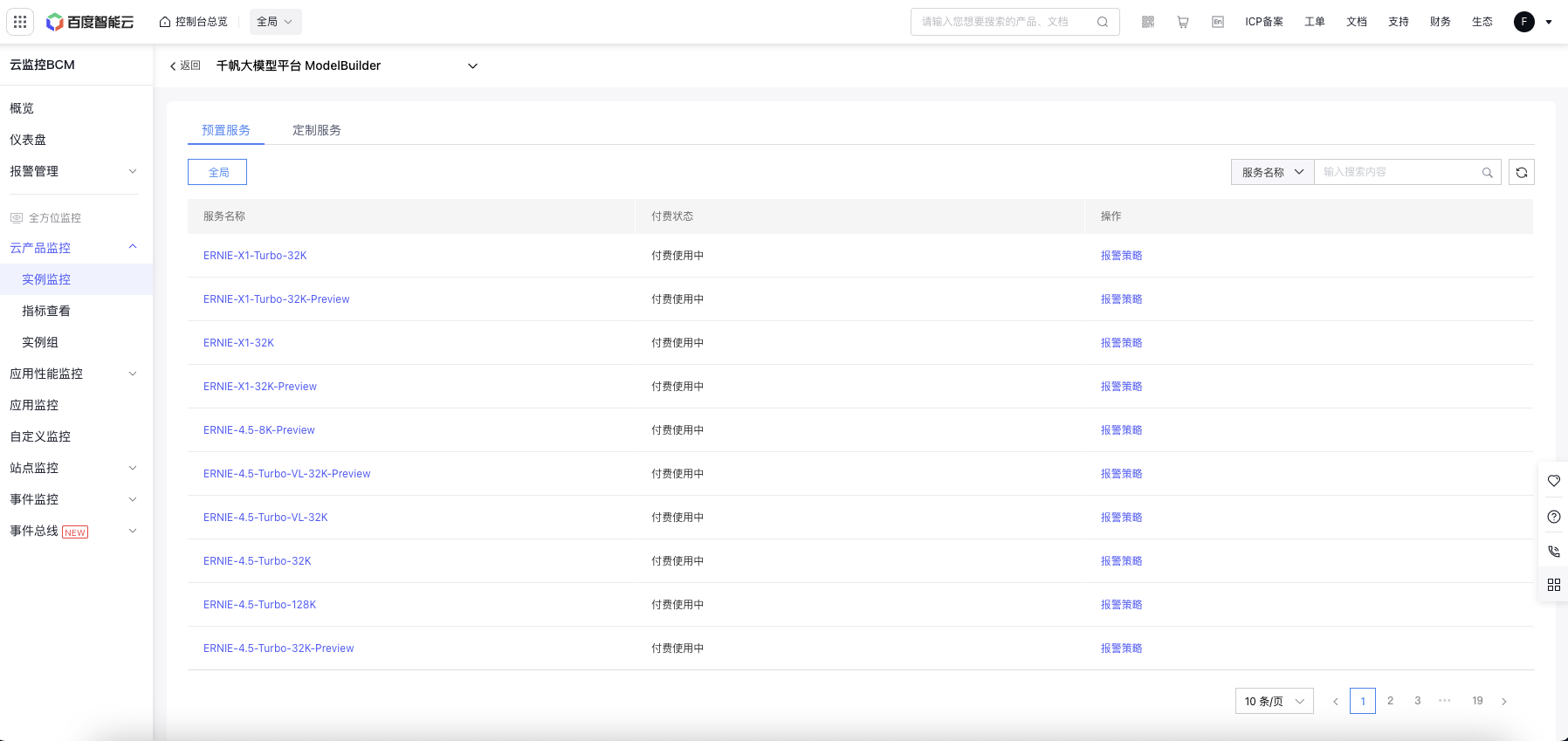Open the shopping cart icon

(x=1183, y=22)
